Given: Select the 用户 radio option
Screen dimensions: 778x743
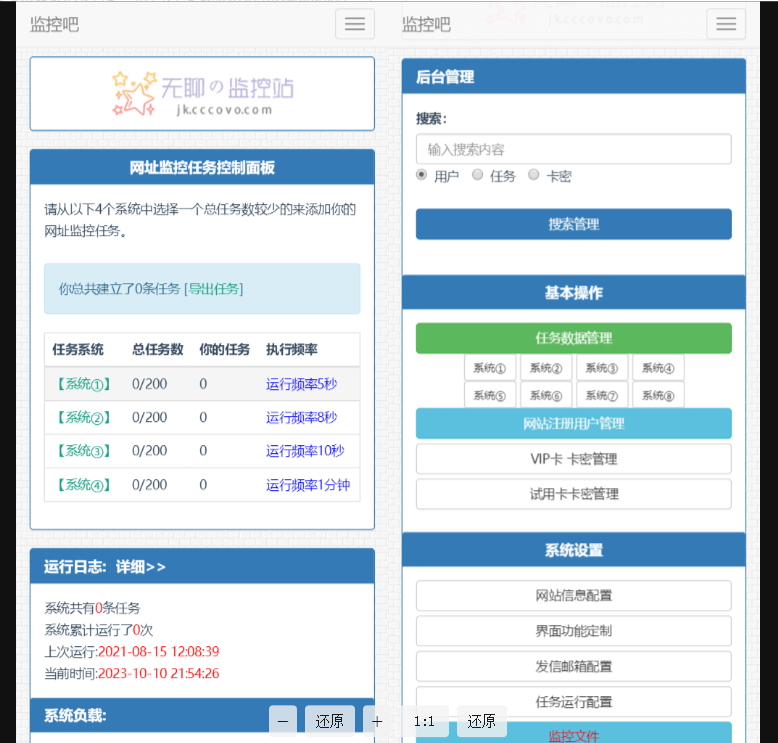Looking at the screenshot, I should 422,175.
